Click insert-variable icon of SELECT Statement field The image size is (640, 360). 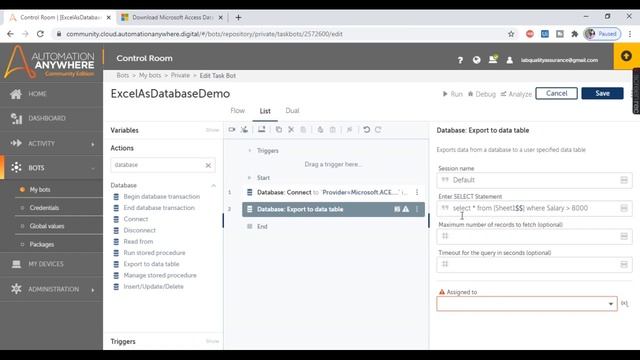tap(624, 208)
